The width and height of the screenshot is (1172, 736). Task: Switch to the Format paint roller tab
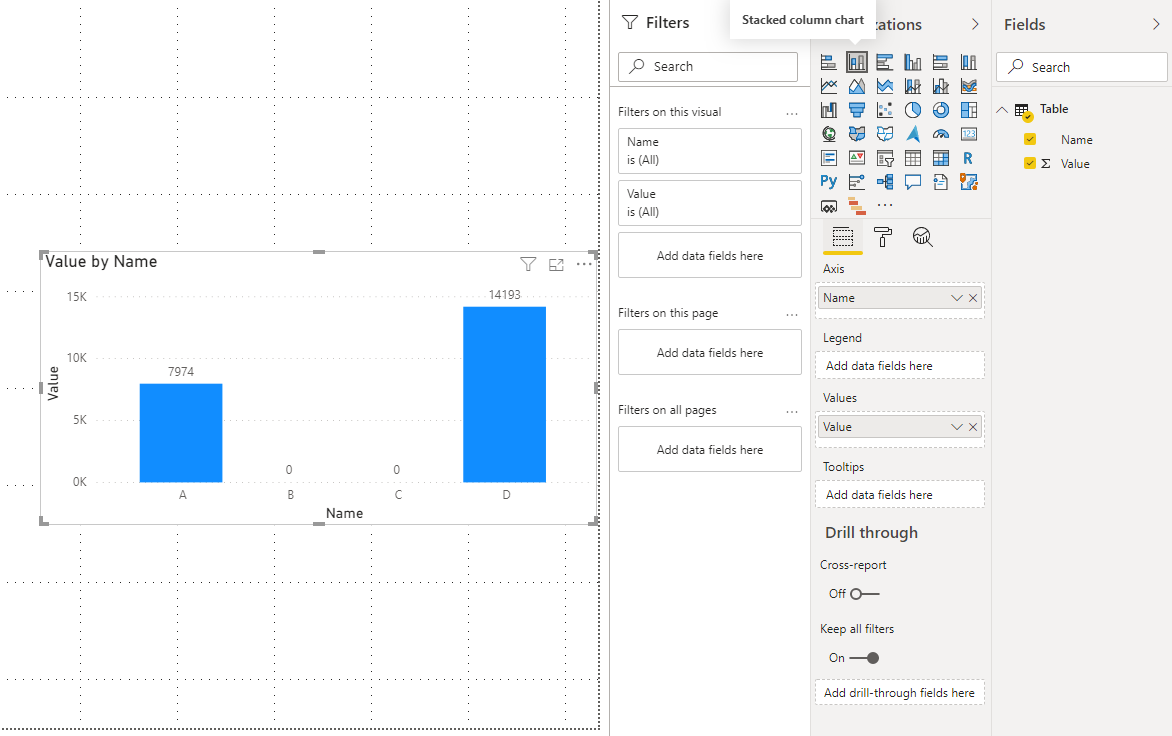883,237
